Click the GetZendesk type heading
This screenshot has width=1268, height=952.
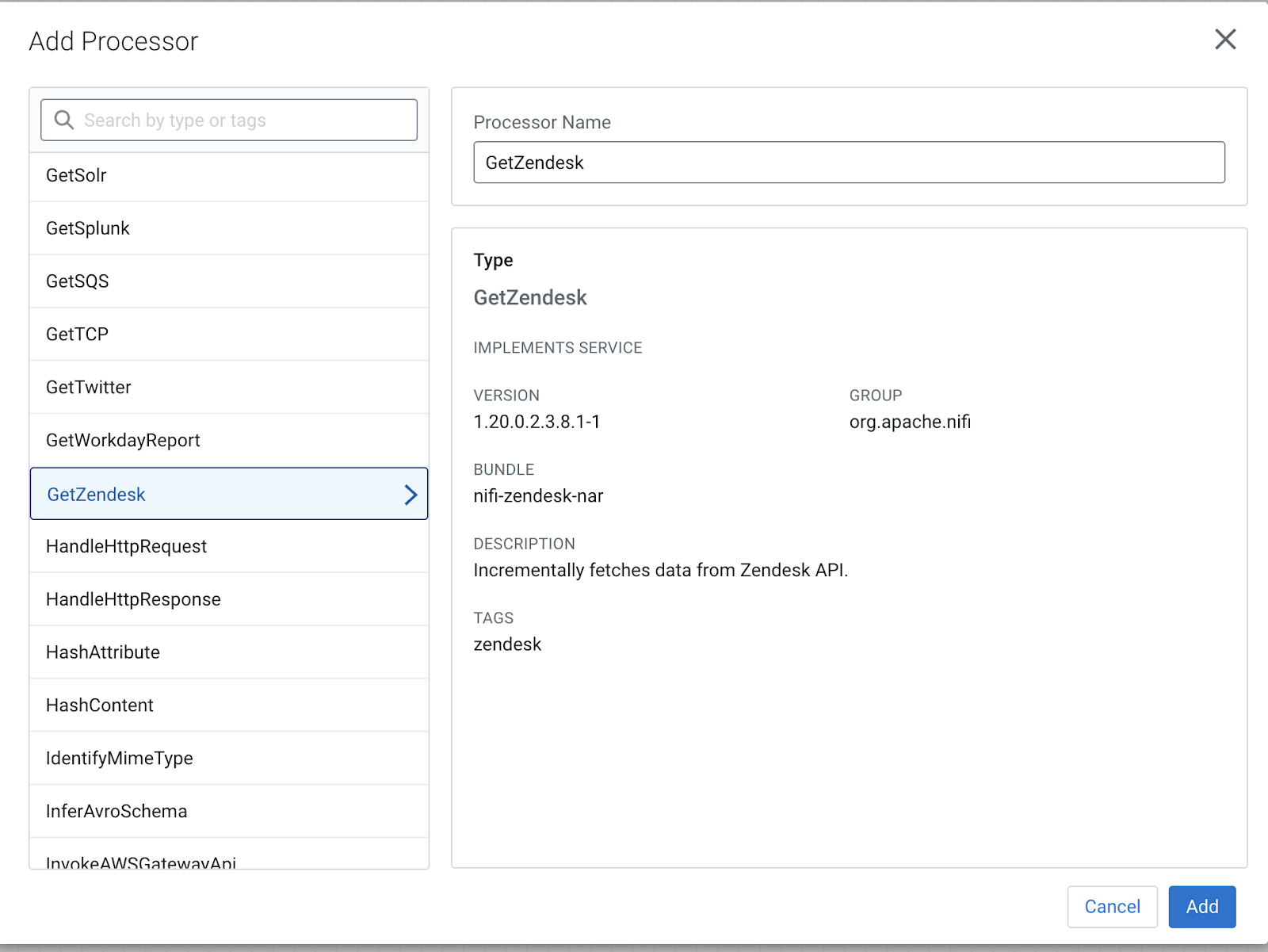click(x=530, y=297)
